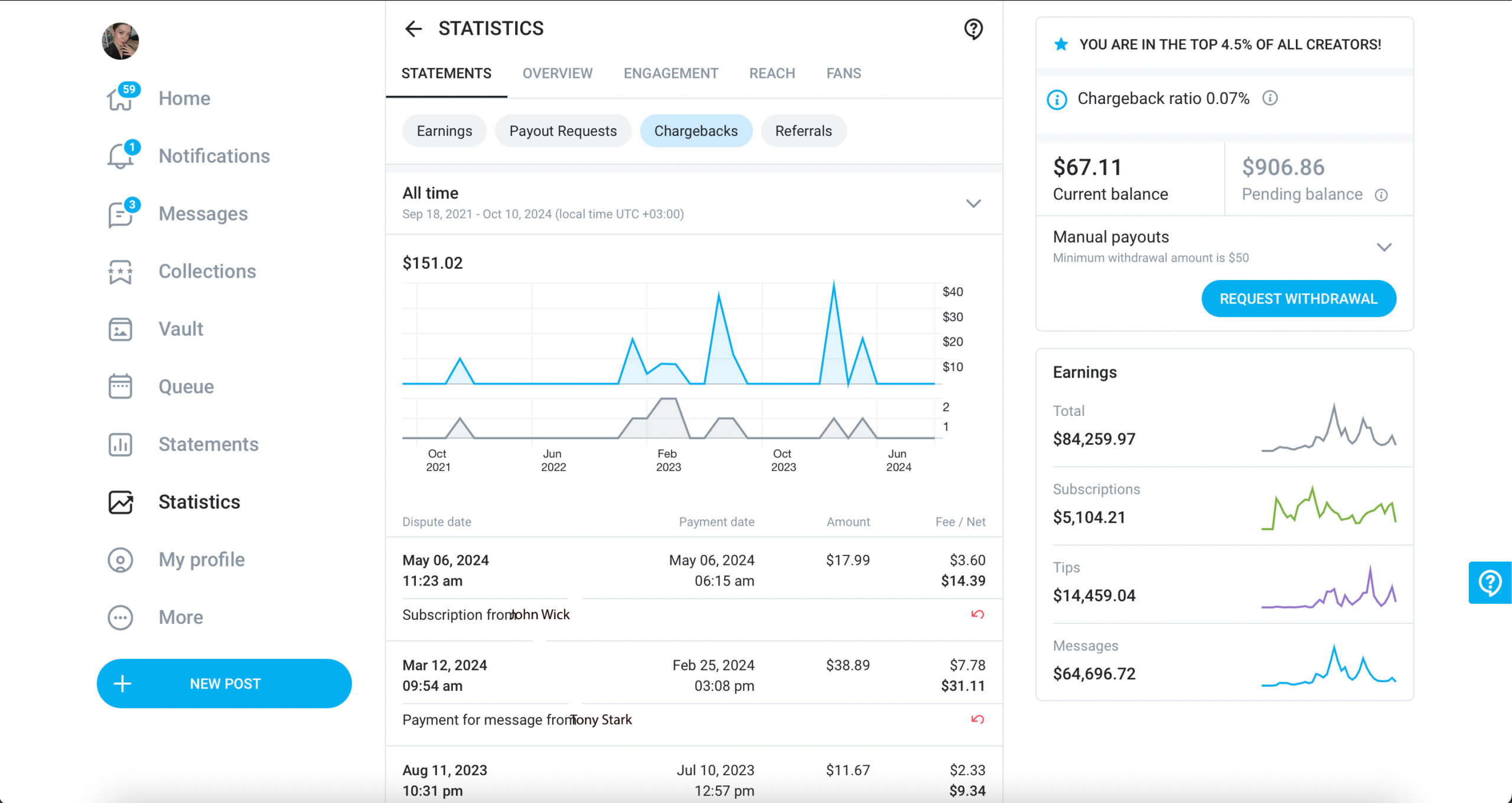Switch to the ENGAGEMENT tab
The width and height of the screenshot is (1512, 803).
671,73
